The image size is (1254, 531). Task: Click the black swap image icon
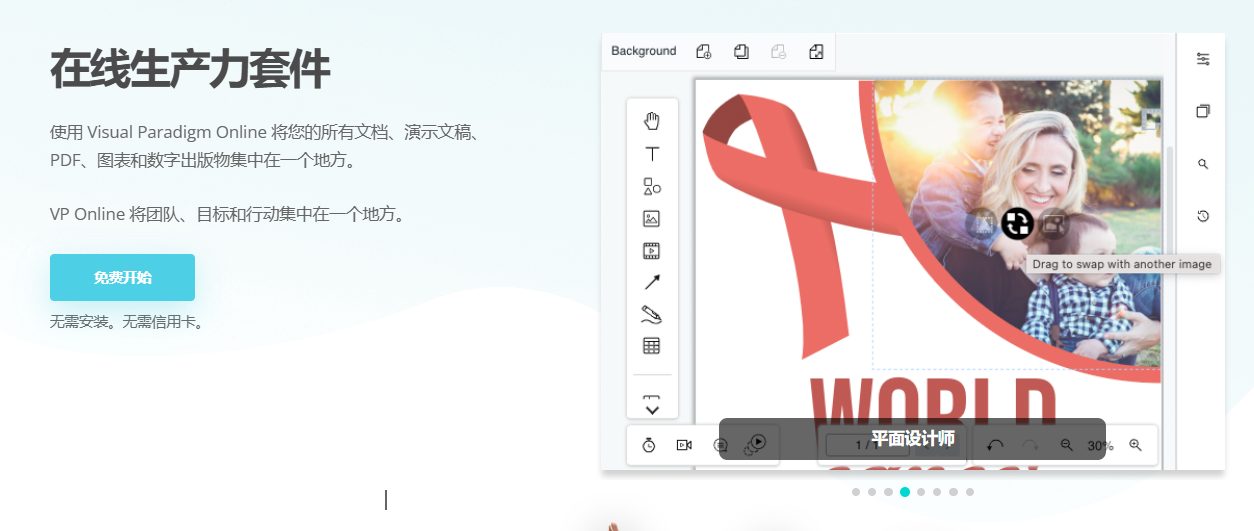click(1017, 223)
